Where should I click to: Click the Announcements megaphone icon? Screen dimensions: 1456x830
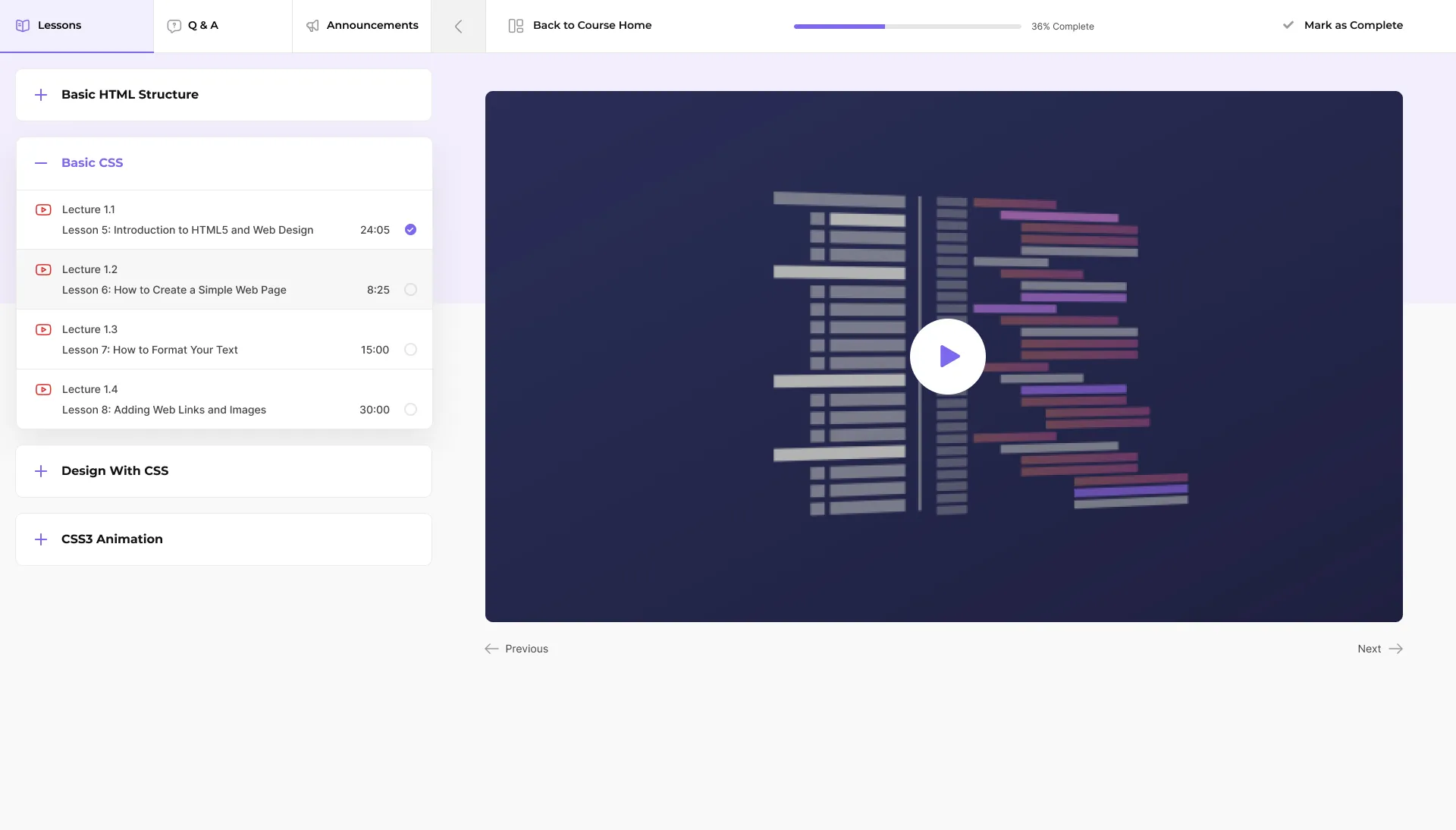312,26
